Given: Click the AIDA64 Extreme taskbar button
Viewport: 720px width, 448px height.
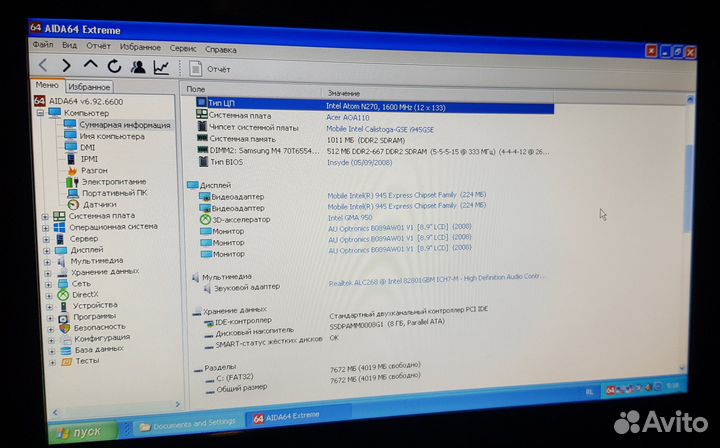Looking at the screenshot, I should coord(298,416).
